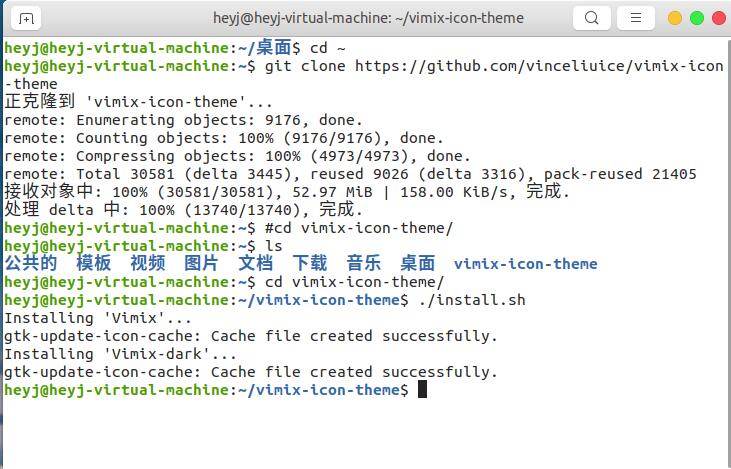Maximize with the green window button
The width and height of the screenshot is (731, 469).
click(x=697, y=18)
